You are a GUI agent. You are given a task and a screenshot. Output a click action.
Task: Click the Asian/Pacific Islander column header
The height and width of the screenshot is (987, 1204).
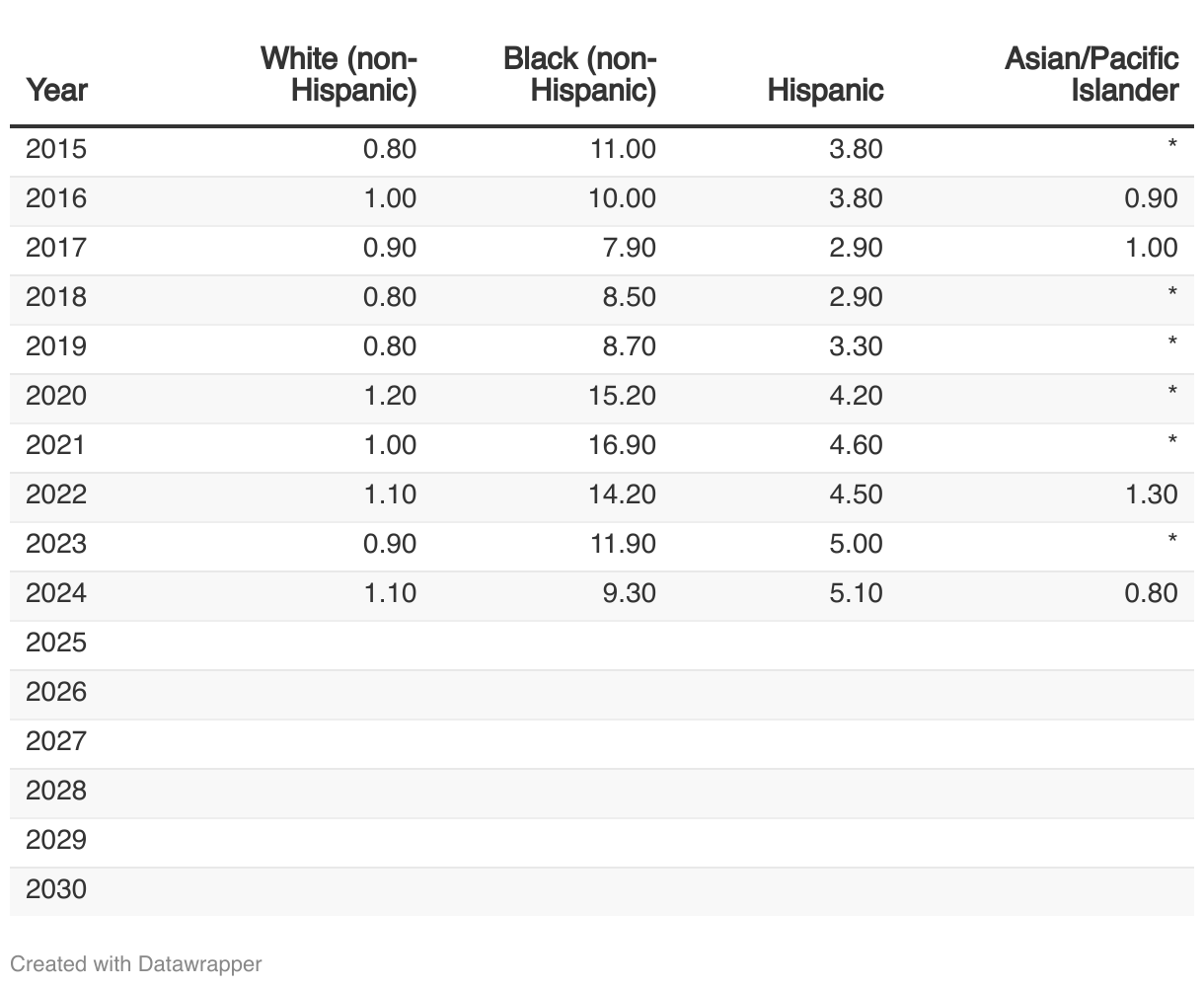tap(1091, 75)
